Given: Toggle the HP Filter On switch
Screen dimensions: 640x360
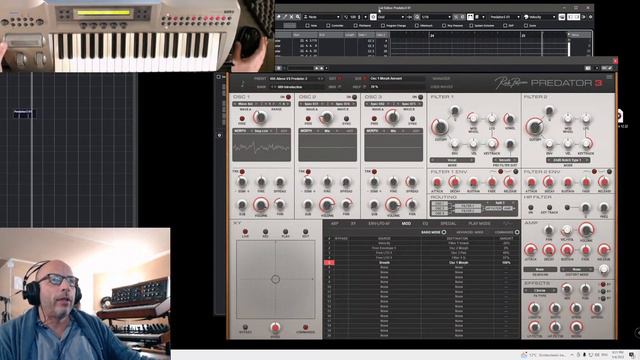Looking at the screenshot, I should pos(531,207).
